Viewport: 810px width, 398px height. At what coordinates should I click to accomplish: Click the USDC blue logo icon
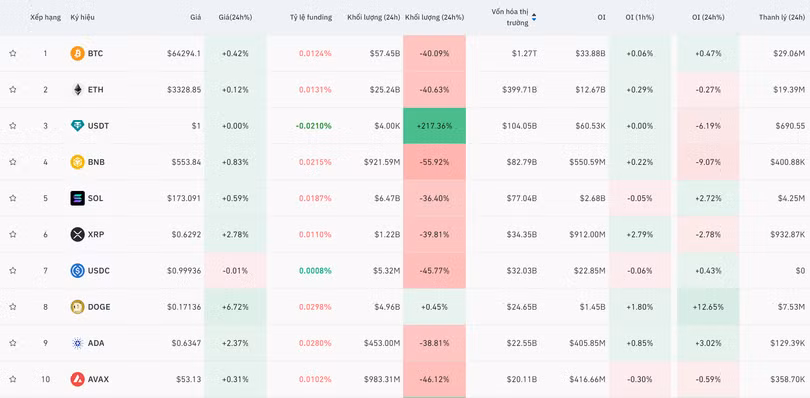[x=77, y=270]
